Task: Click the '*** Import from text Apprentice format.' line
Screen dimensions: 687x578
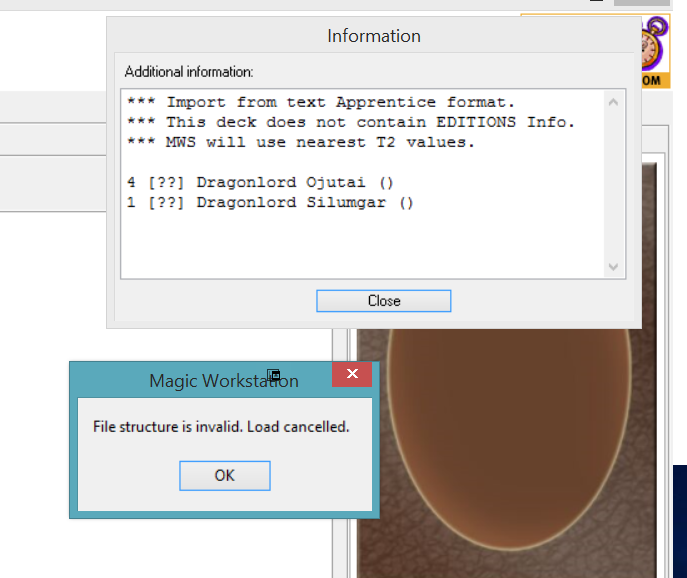Action: click(x=321, y=103)
